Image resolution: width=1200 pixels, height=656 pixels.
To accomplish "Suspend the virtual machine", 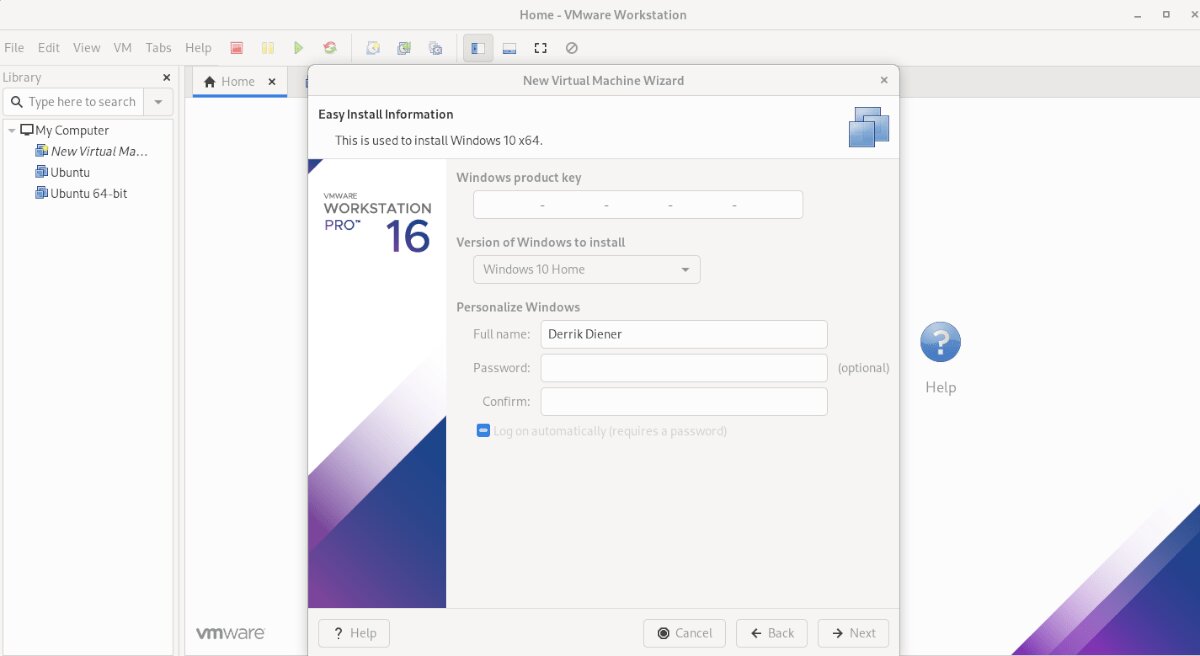I will pos(267,47).
